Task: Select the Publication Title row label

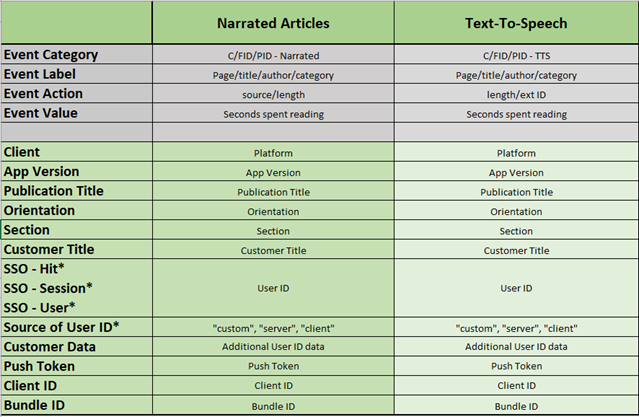Action: coord(76,191)
